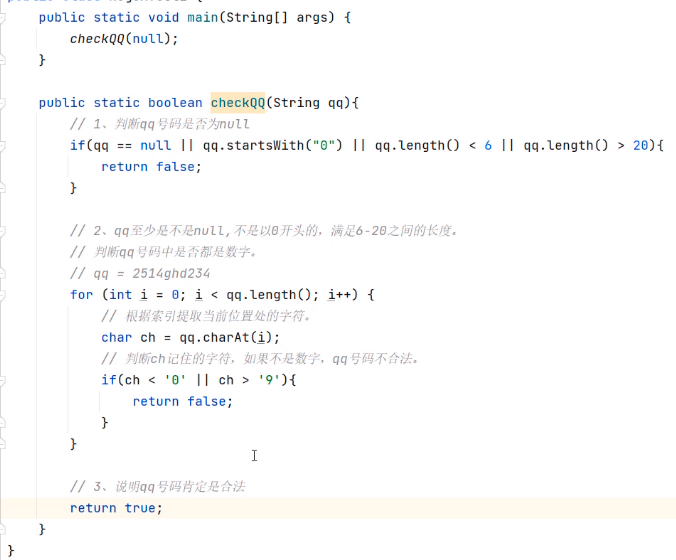Collapse the qq == null if-block fold marker

coord(2,146)
